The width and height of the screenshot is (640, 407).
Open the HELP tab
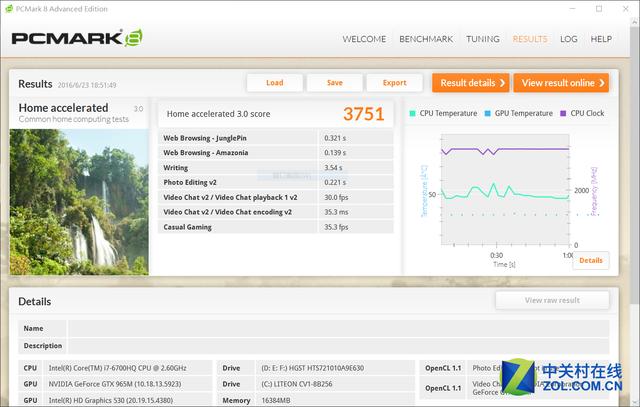coord(601,39)
